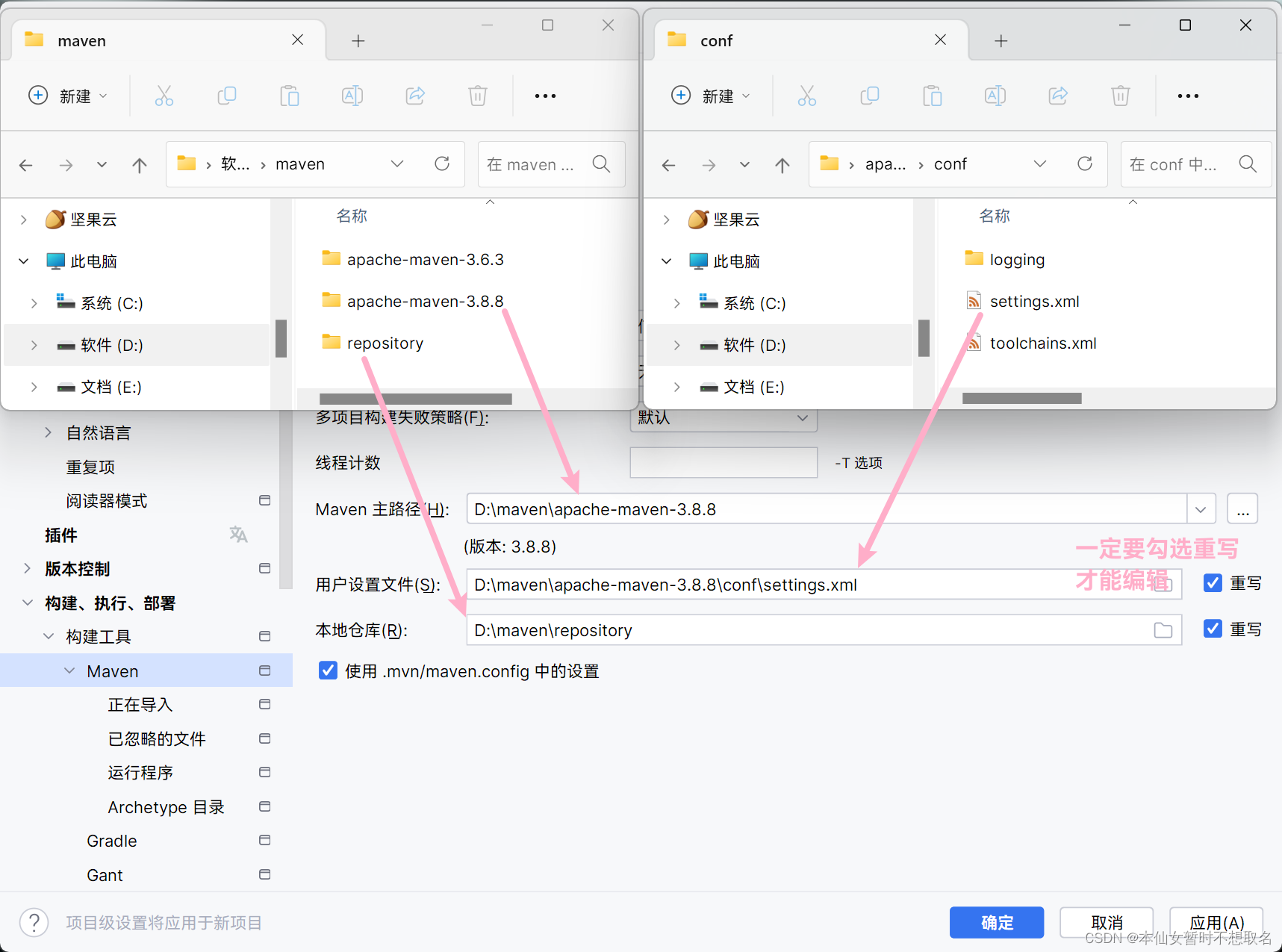The height and width of the screenshot is (952, 1282).
Task: Click the help question mark icon
Action: [34, 923]
